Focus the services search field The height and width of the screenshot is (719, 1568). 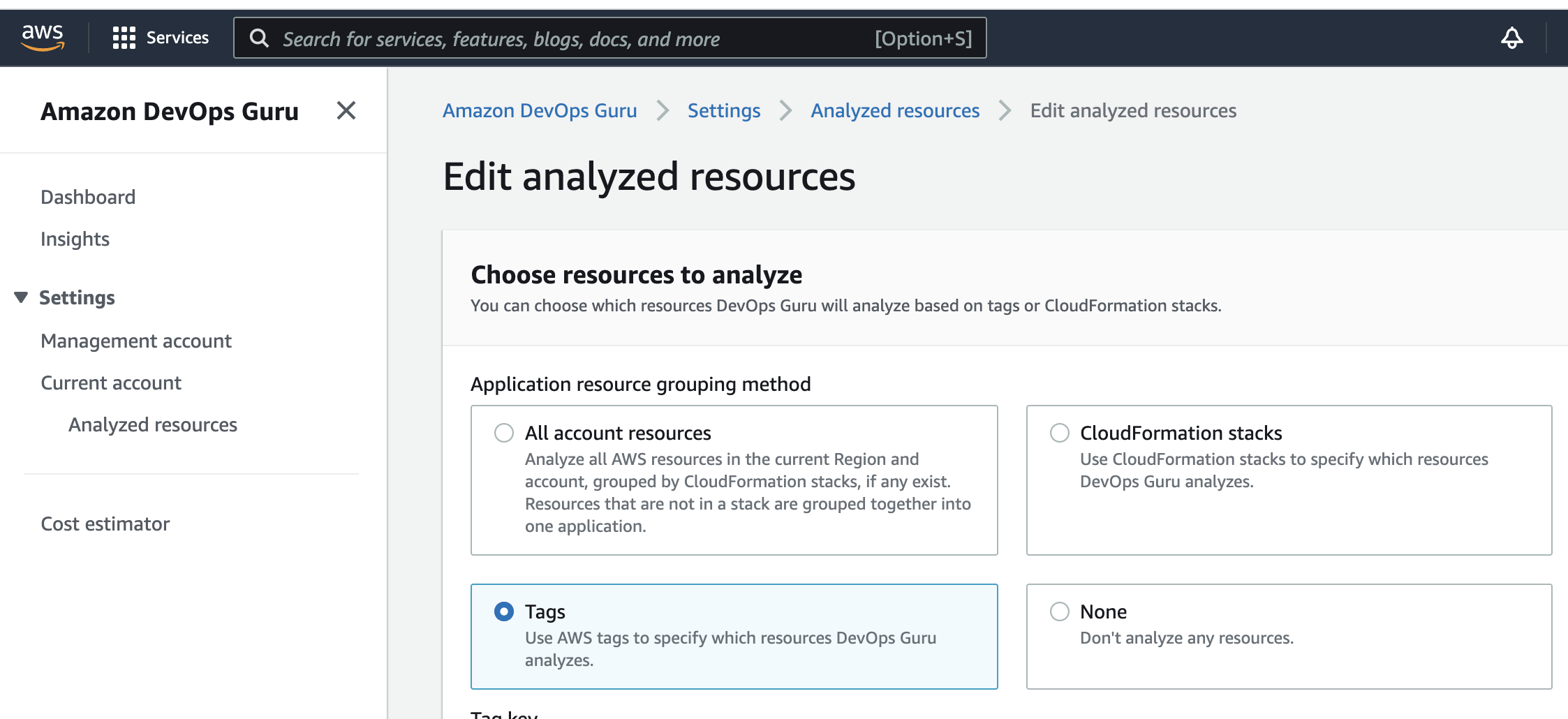coord(609,38)
